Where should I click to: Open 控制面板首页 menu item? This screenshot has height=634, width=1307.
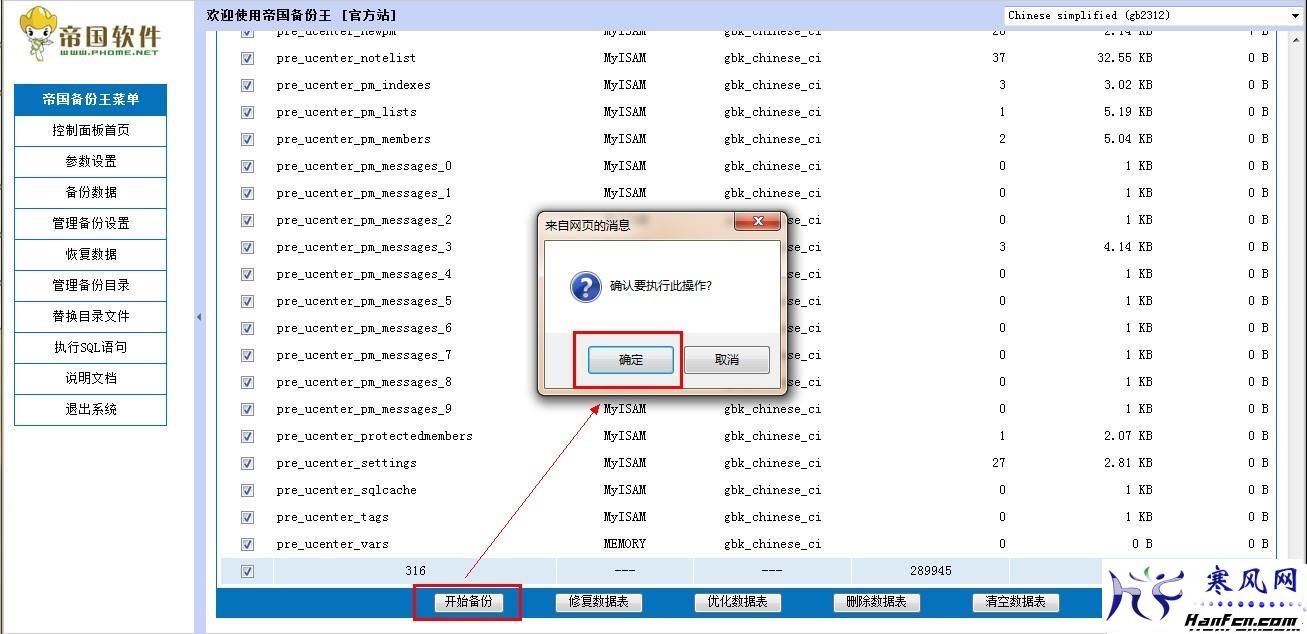point(91,131)
